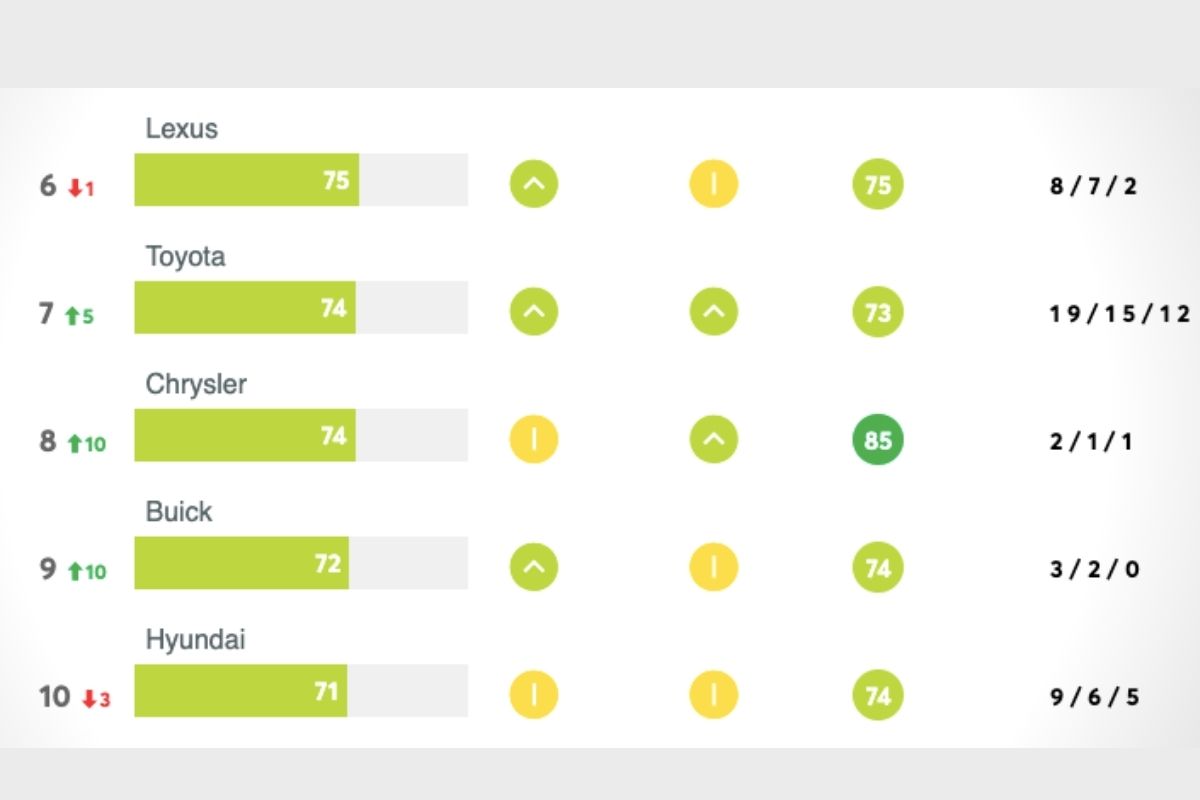Open the Hyundai brand name

[x=196, y=641]
